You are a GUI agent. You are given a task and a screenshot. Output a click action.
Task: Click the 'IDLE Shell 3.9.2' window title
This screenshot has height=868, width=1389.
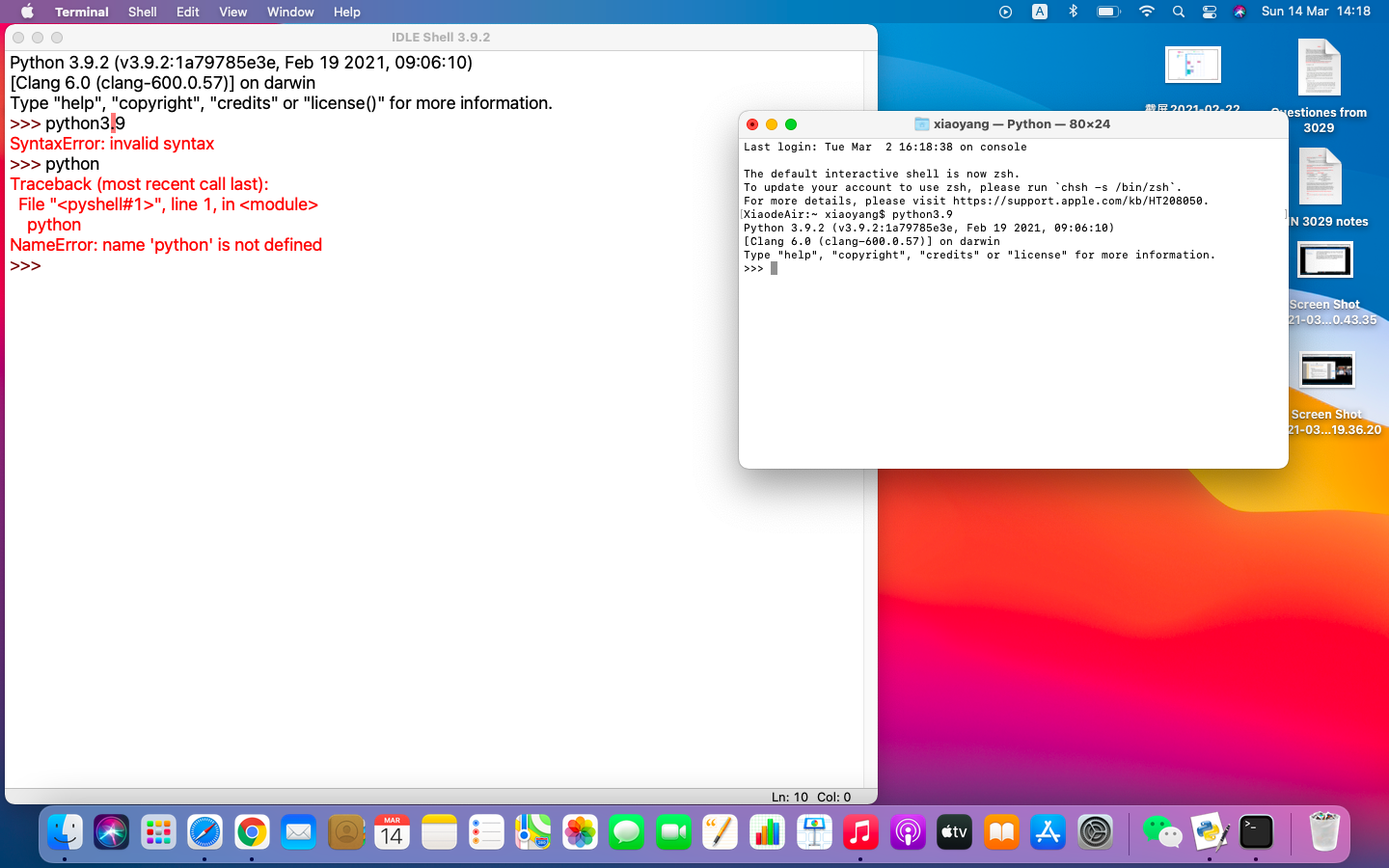[441, 38]
